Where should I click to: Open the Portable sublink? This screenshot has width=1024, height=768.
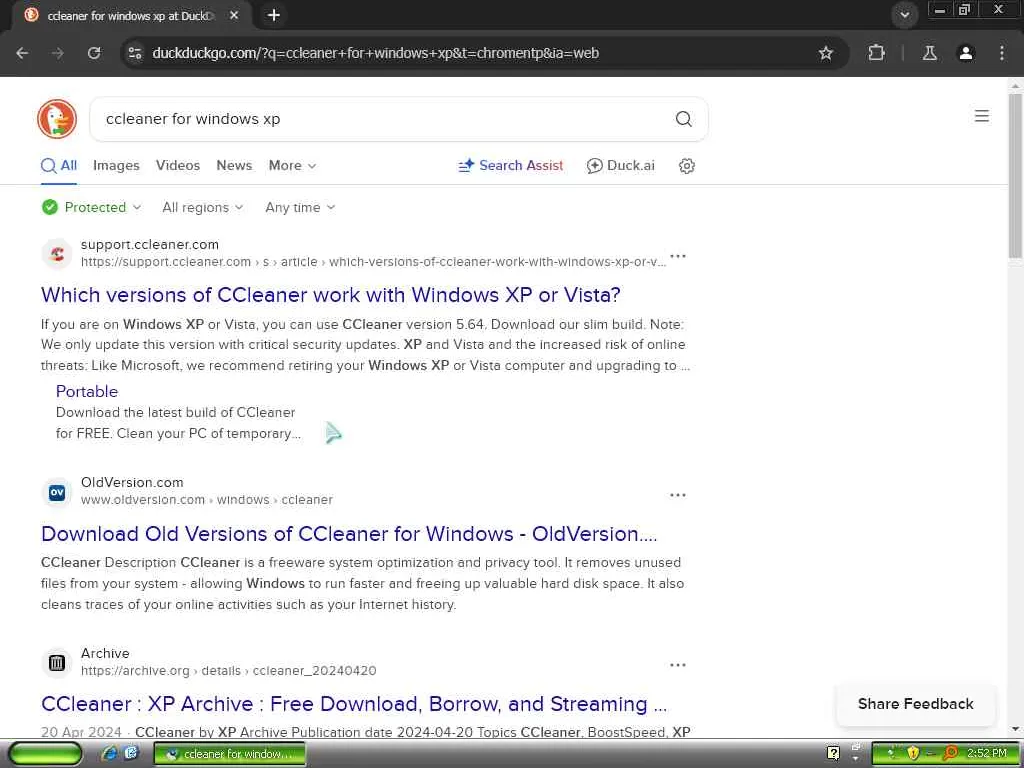[87, 391]
